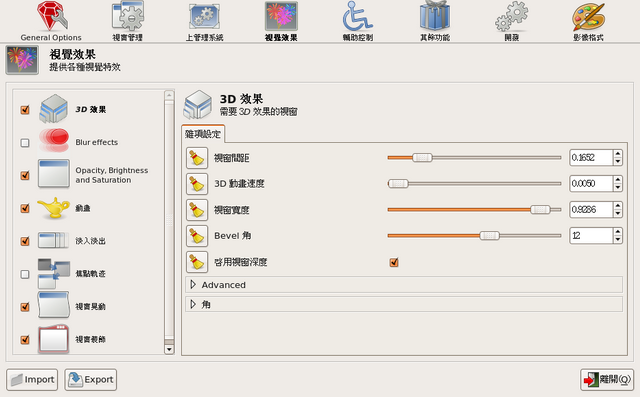Uncheck the 視窗晃動 plugin checkbox

25,307
